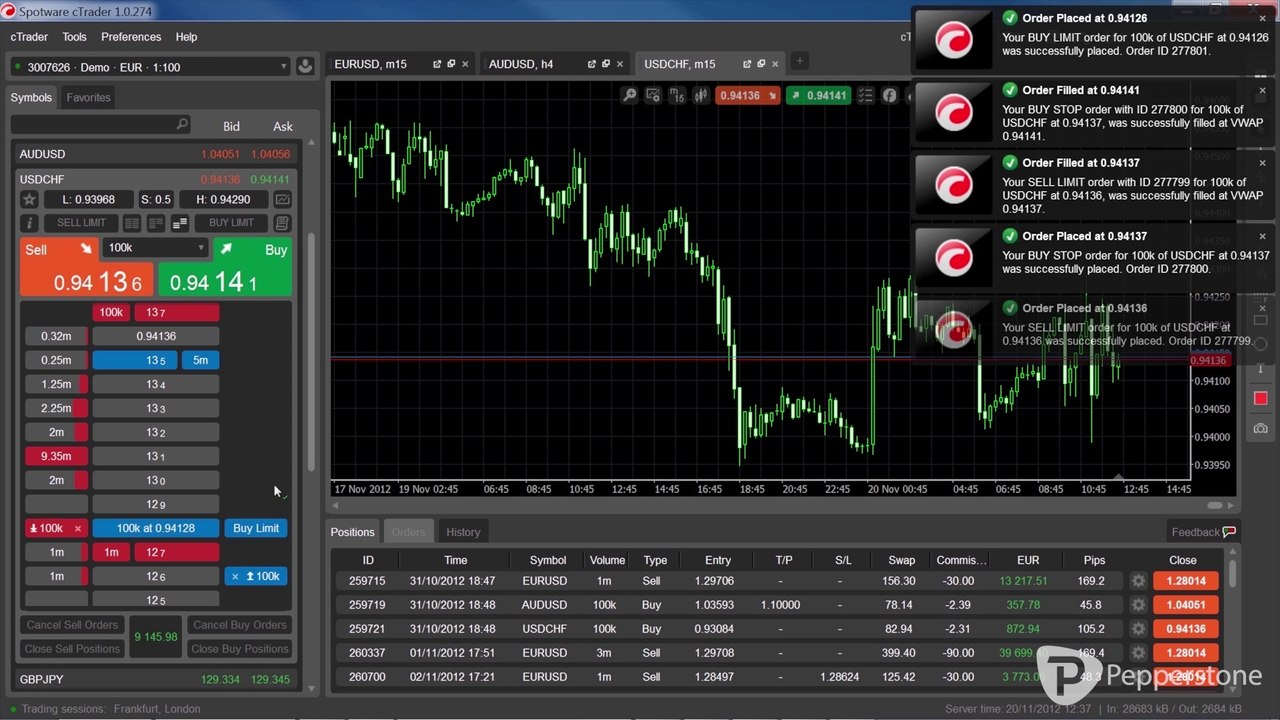Image resolution: width=1280 pixels, height=720 pixels.
Task: Cancel the 100k sell order in depth ladder
Action: point(78,528)
